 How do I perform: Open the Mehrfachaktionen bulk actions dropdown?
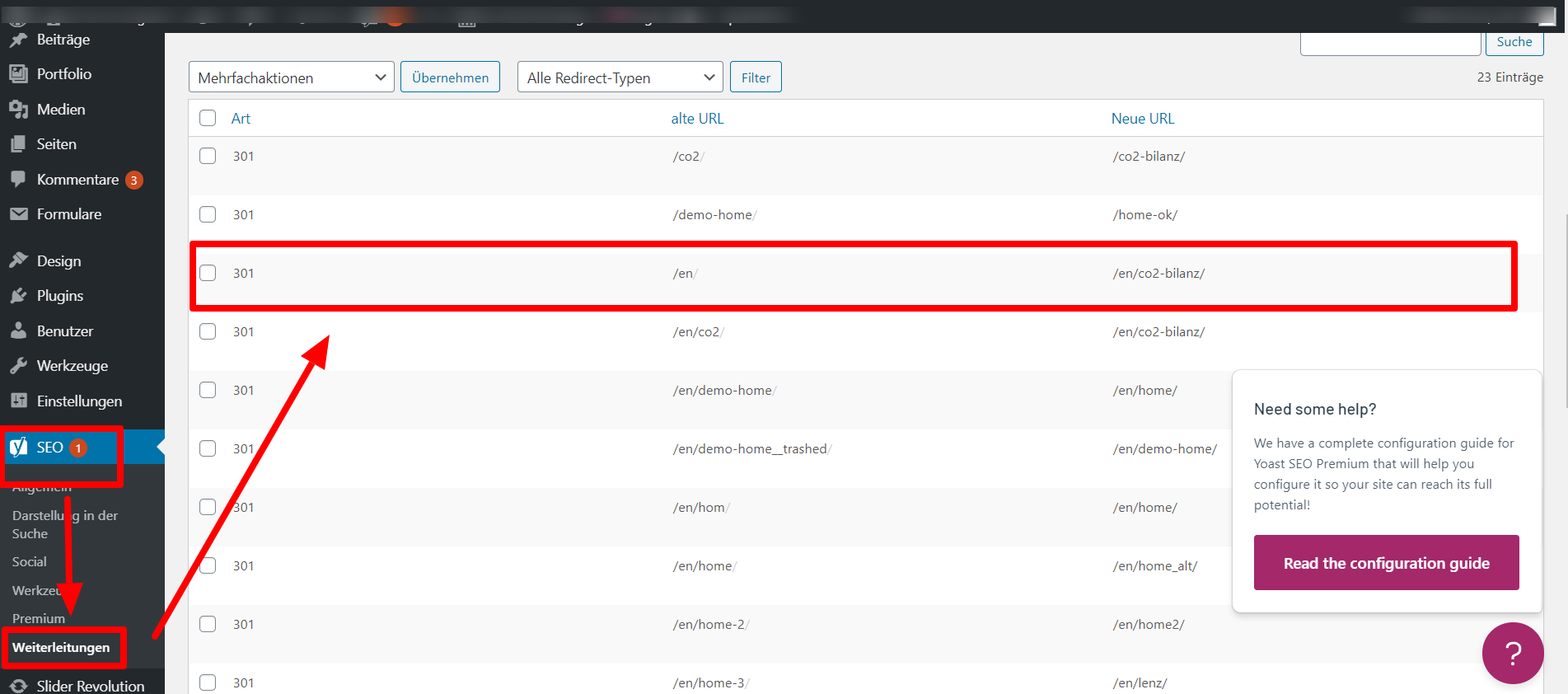click(x=292, y=77)
